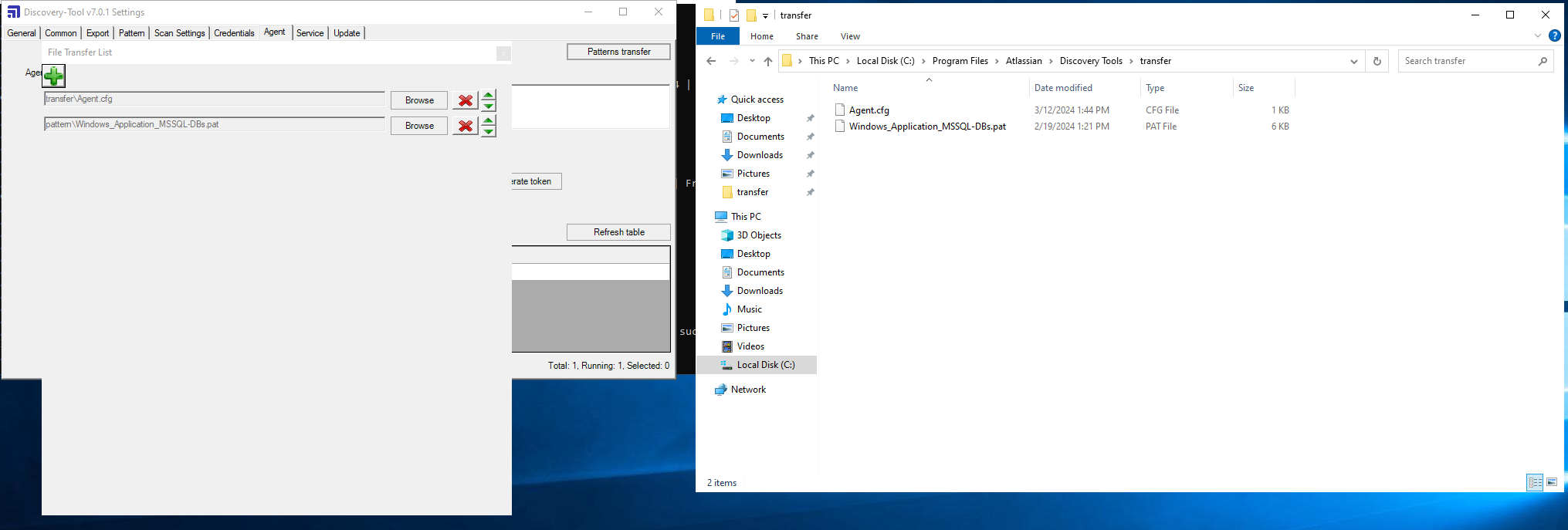Click the Refresh table button
This screenshot has width=1568, height=530.
(x=618, y=232)
